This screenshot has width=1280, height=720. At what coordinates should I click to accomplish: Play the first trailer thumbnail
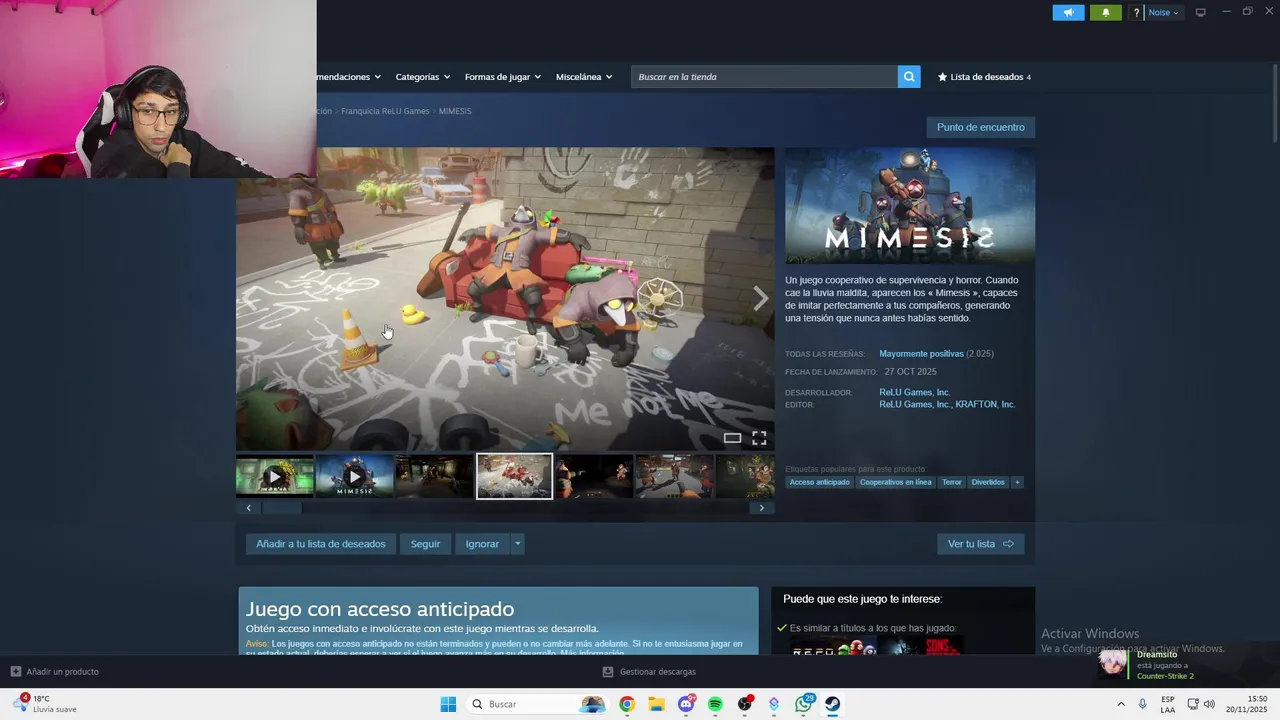pyautogui.click(x=275, y=476)
